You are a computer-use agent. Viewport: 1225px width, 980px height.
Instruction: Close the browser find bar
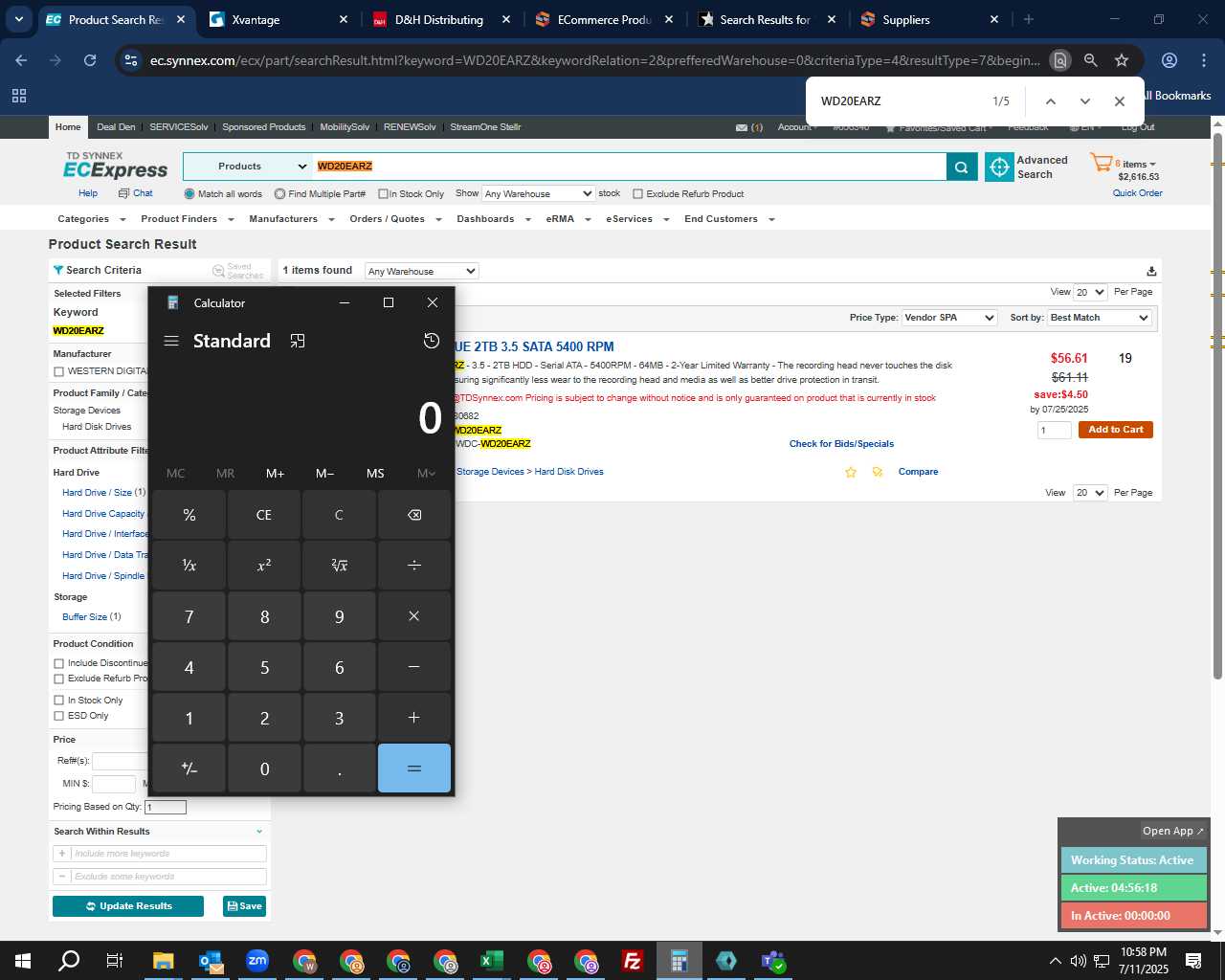click(1119, 101)
